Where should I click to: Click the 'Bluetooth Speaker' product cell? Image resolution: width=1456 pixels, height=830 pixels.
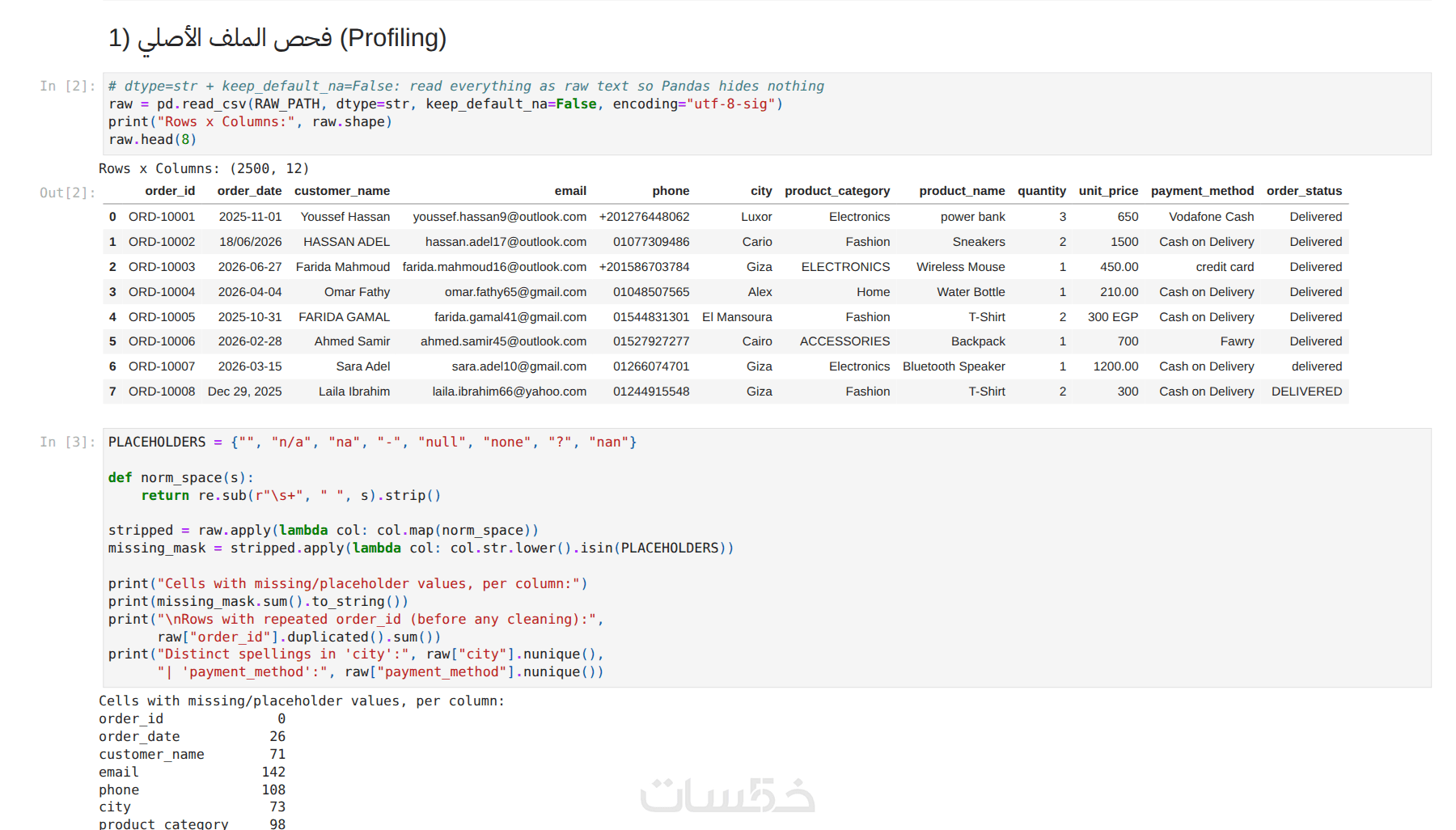click(954, 366)
